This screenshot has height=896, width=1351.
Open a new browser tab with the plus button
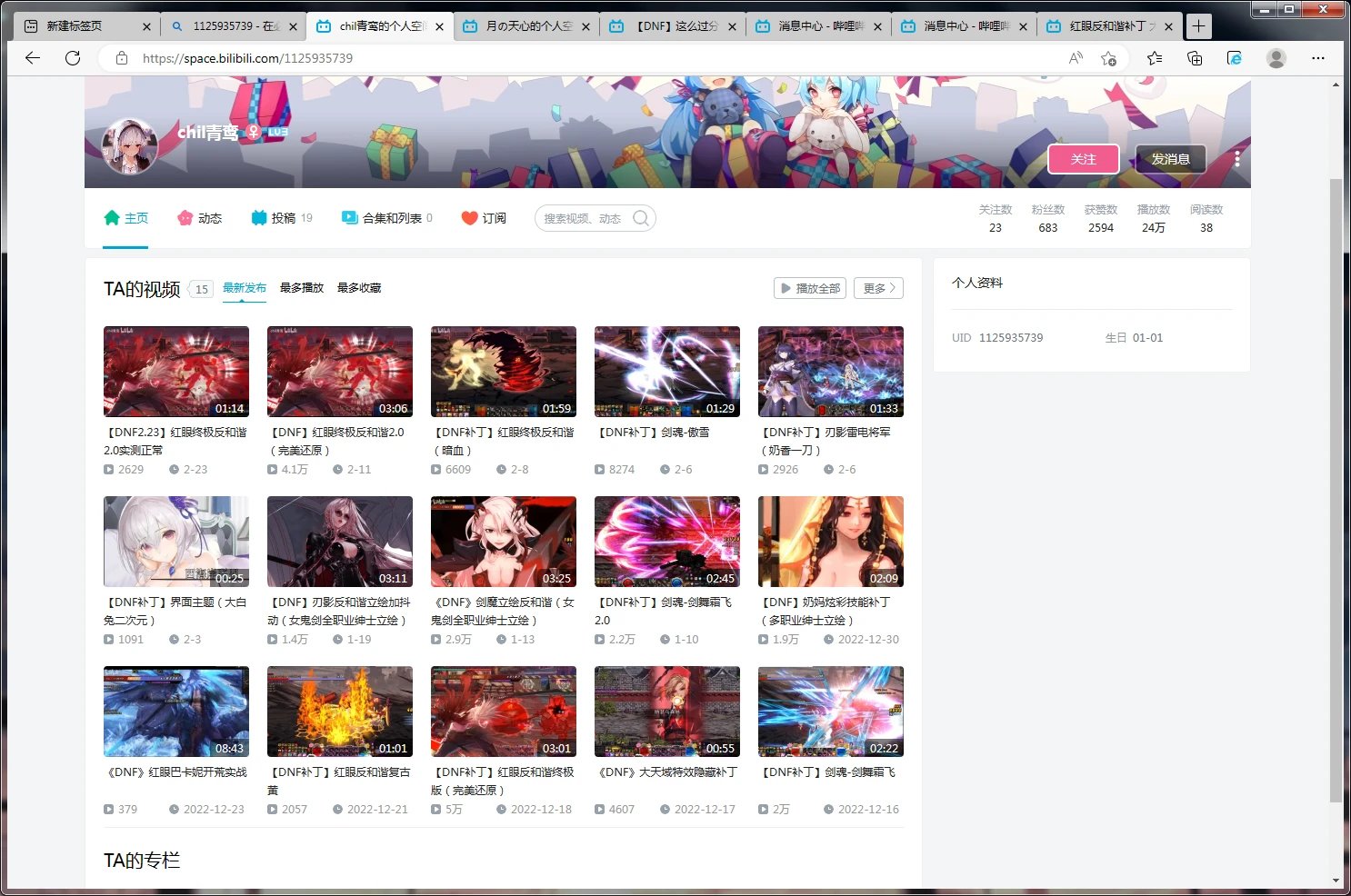point(1199,26)
